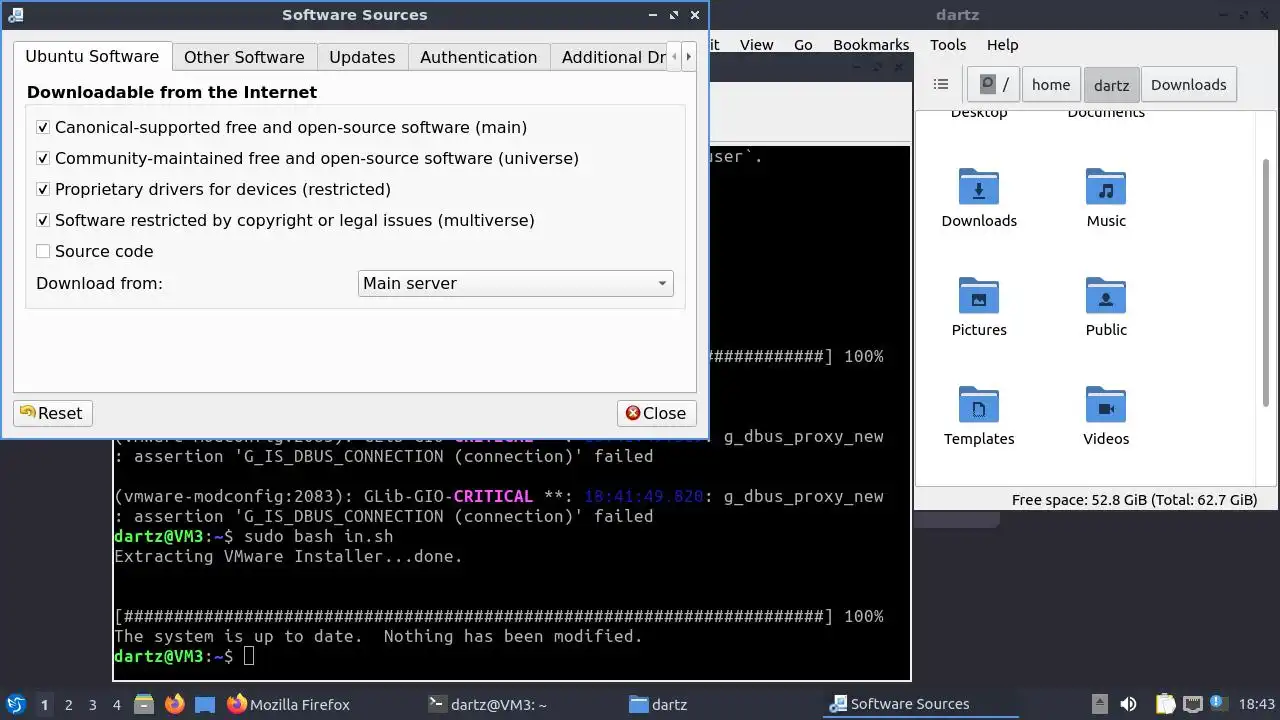
Task: Click the update notifier tray icon
Action: click(x=1219, y=704)
